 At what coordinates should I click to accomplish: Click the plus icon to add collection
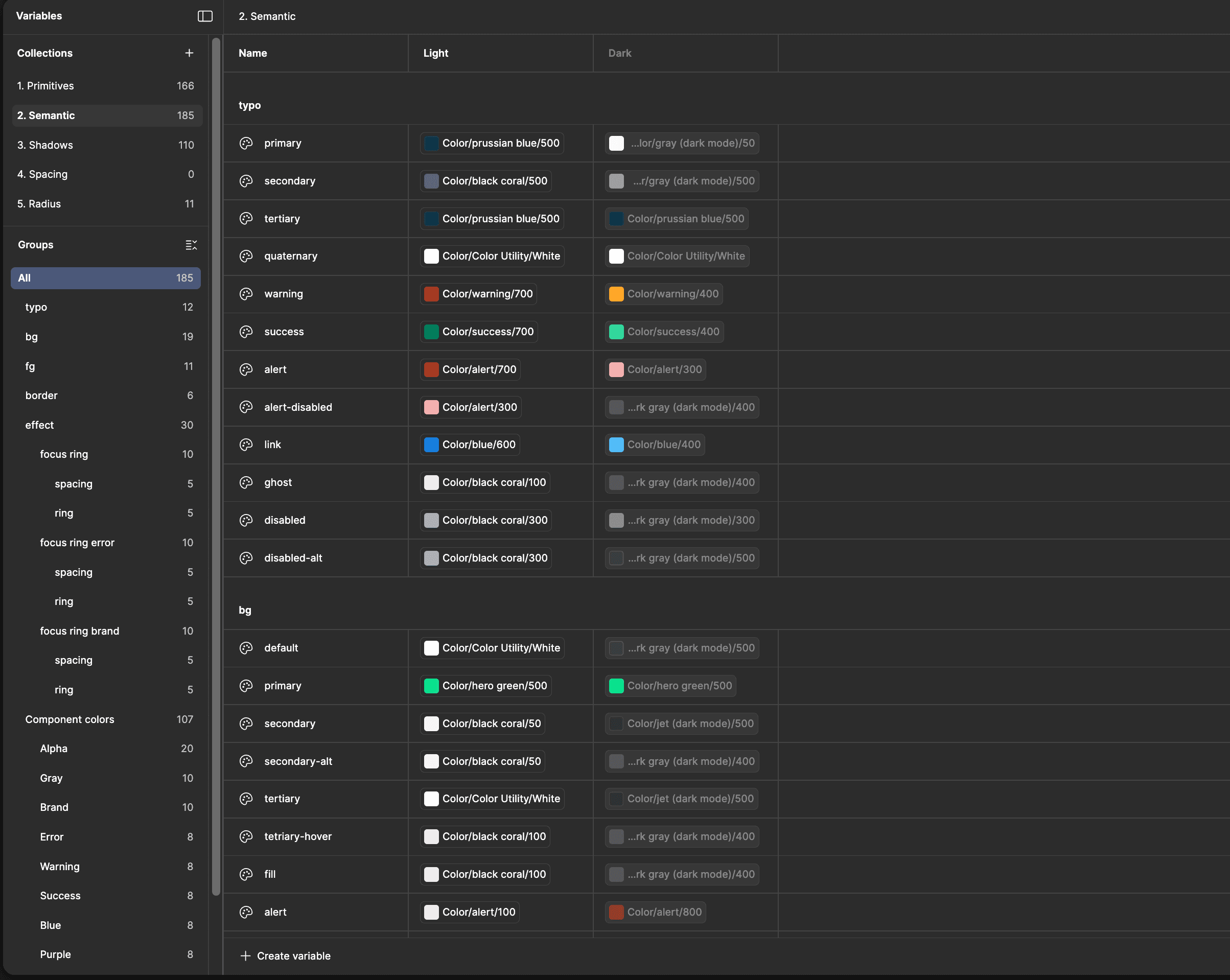pyautogui.click(x=189, y=53)
